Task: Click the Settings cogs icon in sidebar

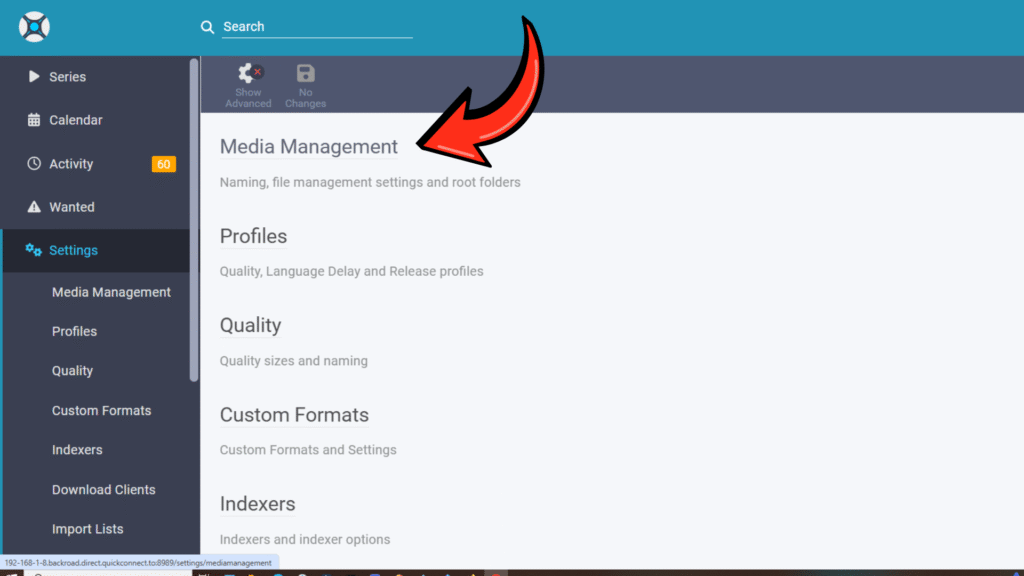Action: 34,250
